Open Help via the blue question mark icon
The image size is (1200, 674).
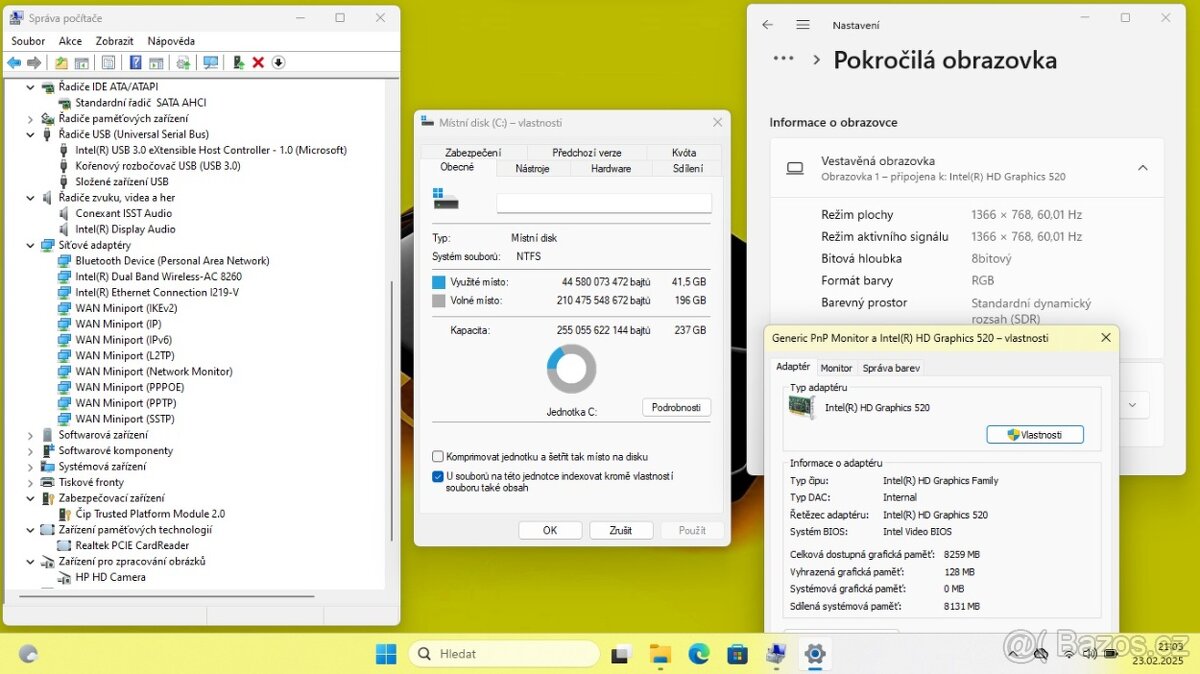coord(134,62)
